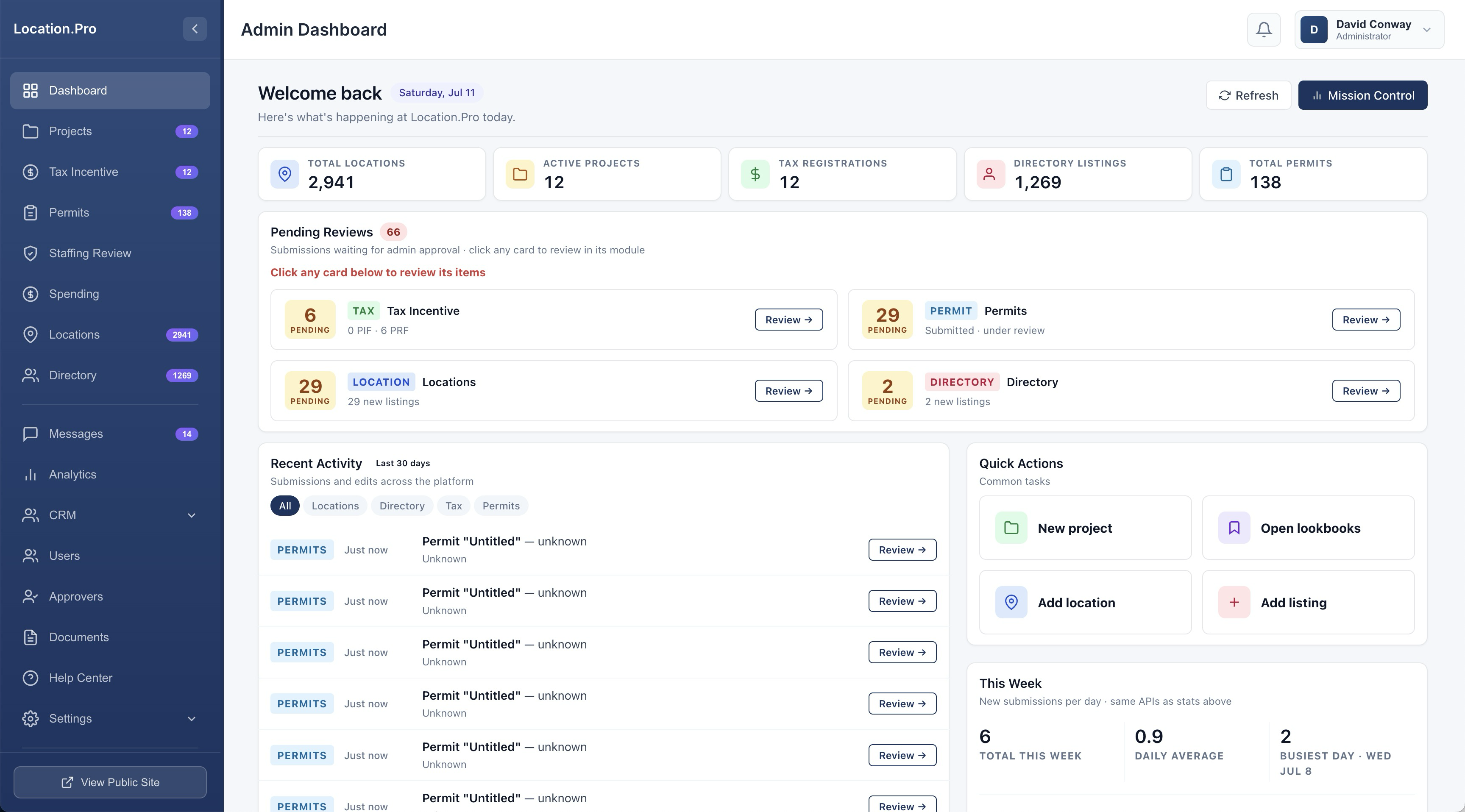Click the Tax Registrations dollar icon
This screenshot has height=812, width=1465.
(755, 174)
